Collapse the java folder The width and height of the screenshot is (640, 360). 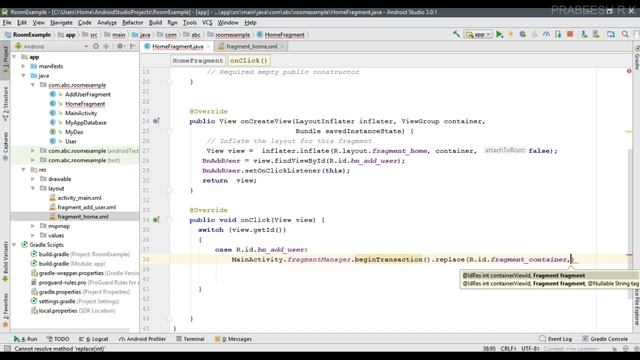click(23, 76)
